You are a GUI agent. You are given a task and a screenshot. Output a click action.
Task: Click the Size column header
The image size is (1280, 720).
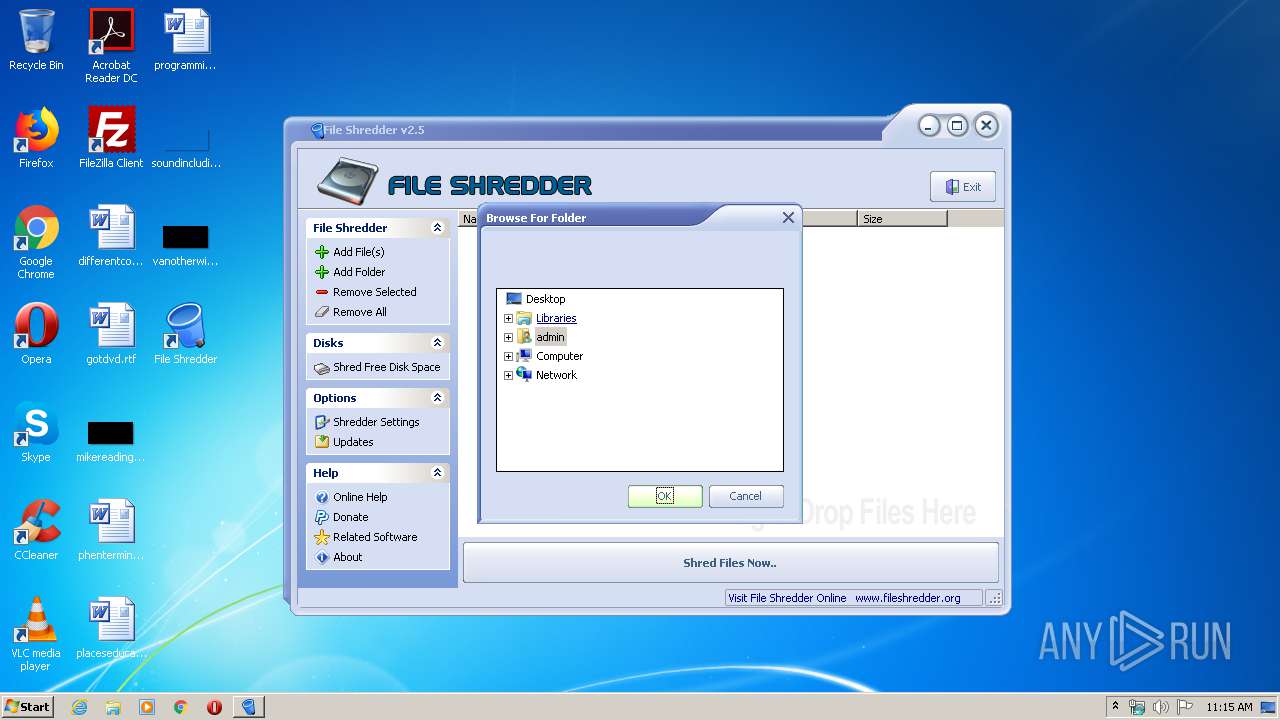902,218
